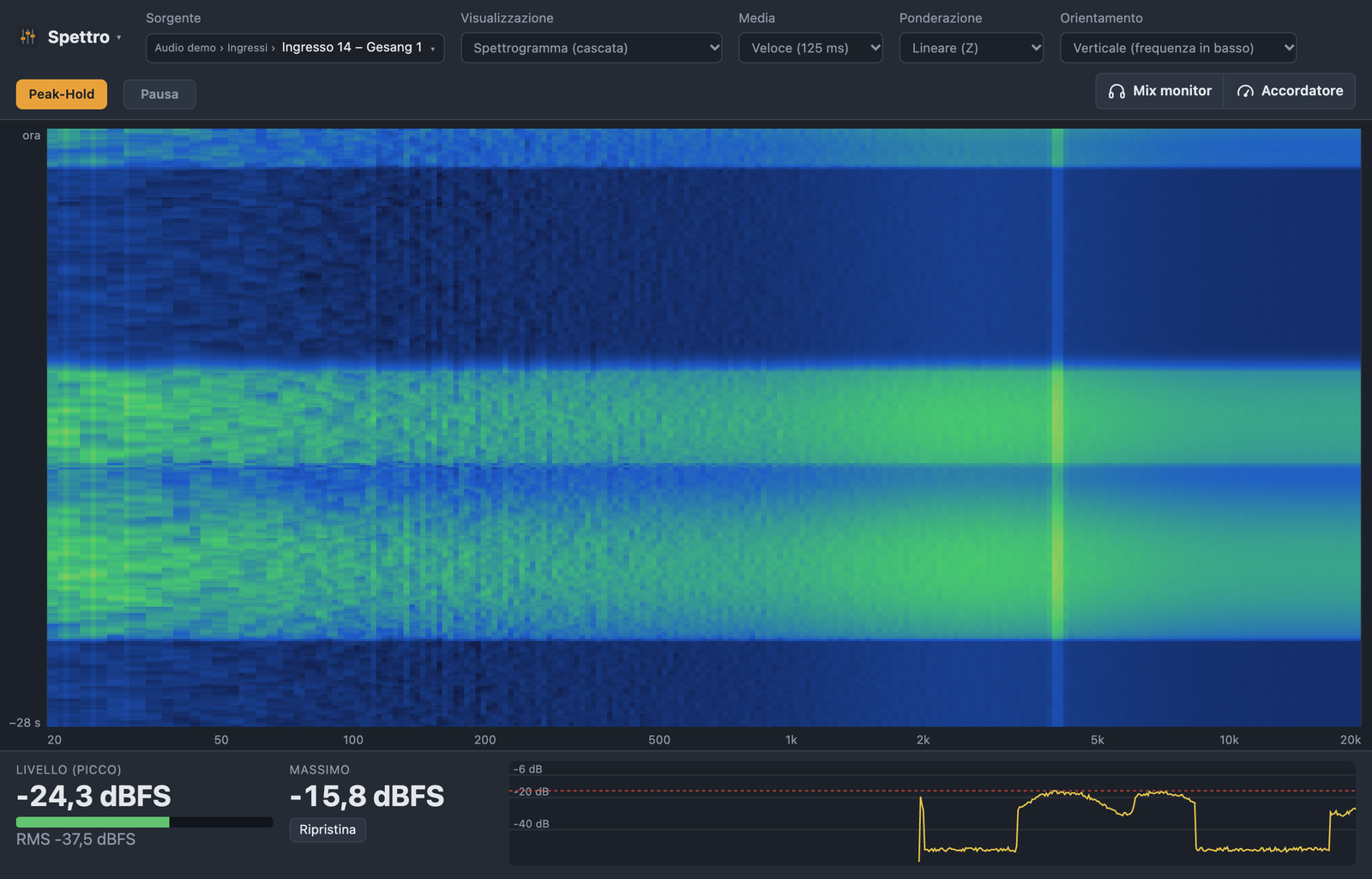Click the level history graph
This screenshot has width=1372, height=879.
[x=932, y=813]
